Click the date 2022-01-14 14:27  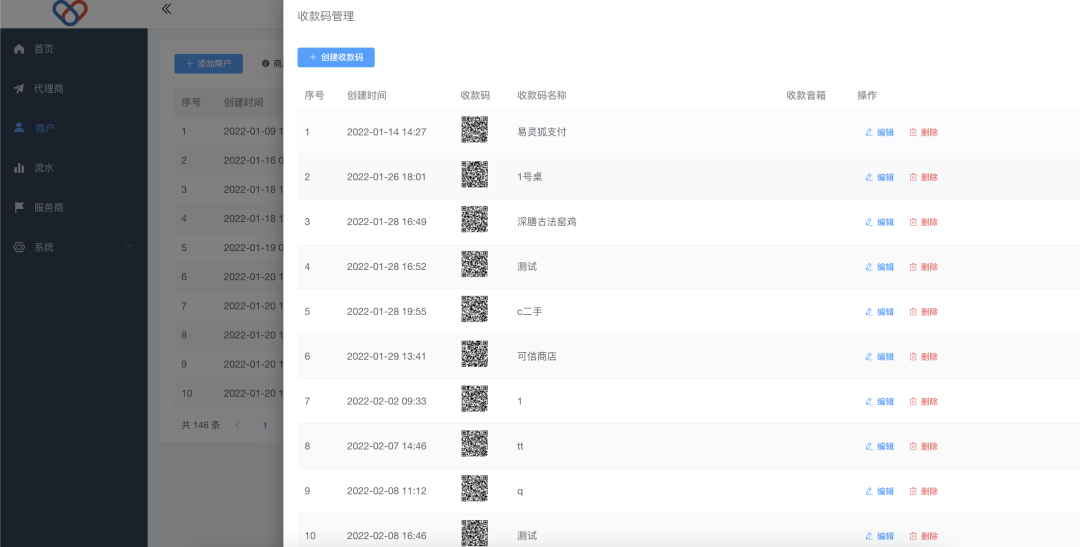pos(386,132)
